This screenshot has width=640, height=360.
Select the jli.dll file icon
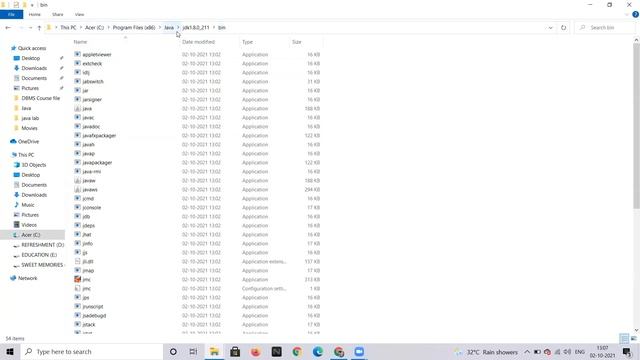tap(78, 261)
